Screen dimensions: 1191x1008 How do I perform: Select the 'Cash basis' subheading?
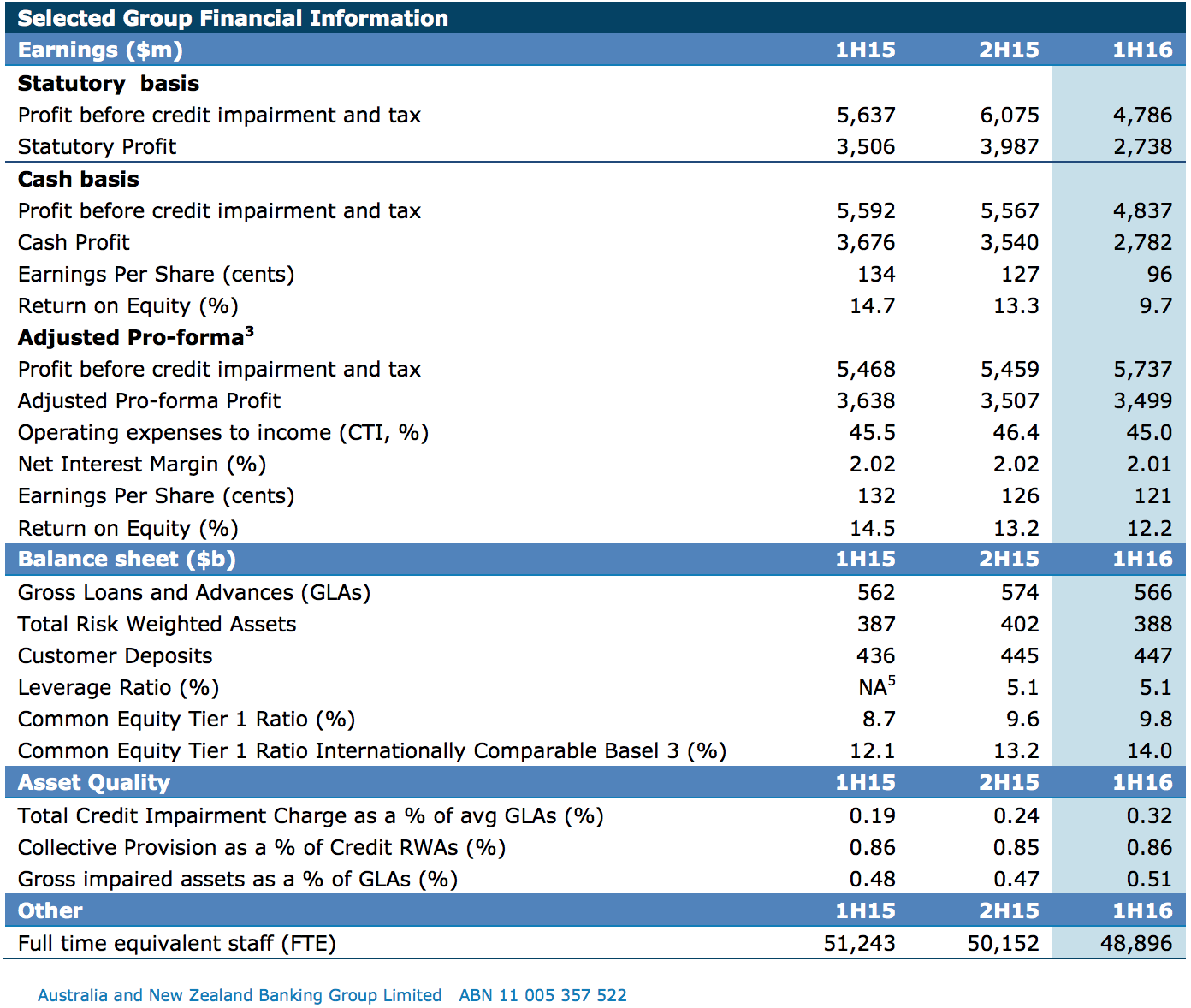(x=79, y=179)
